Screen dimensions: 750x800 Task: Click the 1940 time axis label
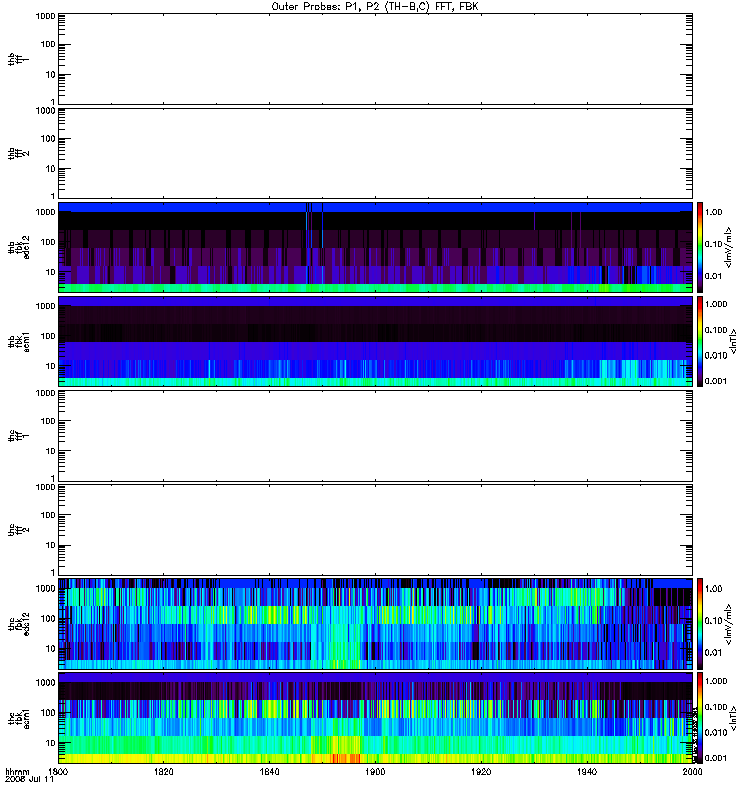[x=587, y=772]
